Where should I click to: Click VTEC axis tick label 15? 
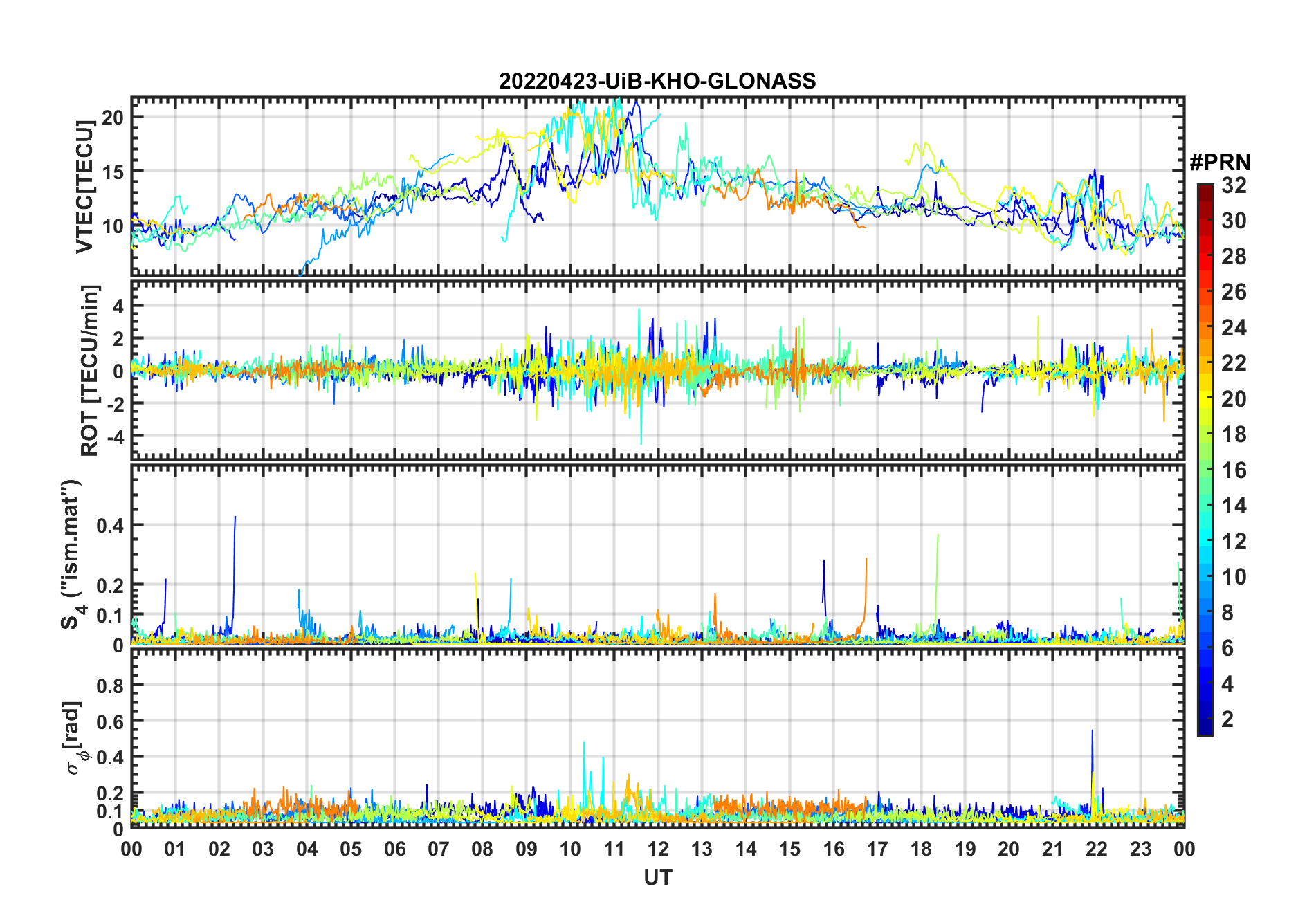pos(112,172)
